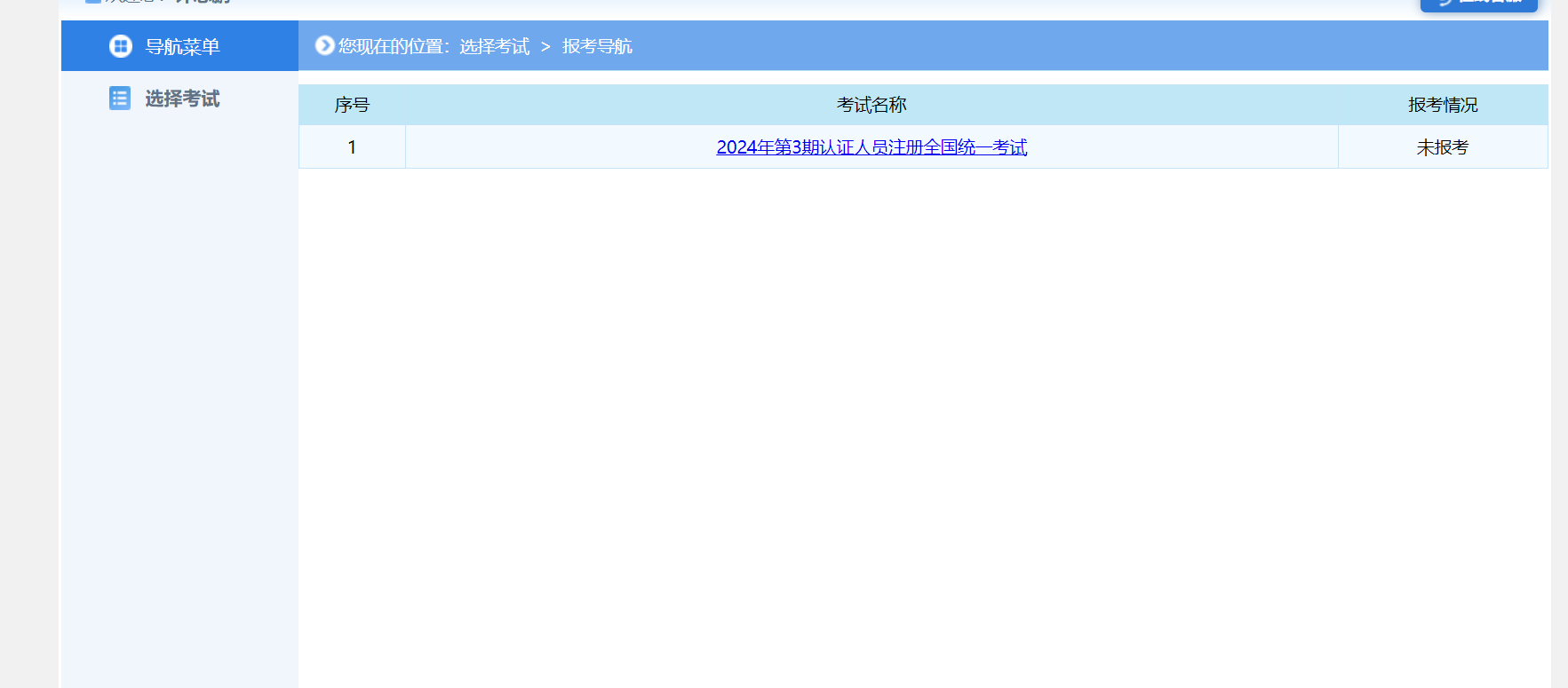
Task: Click the partially visible top-right blue button
Action: pos(1478,5)
